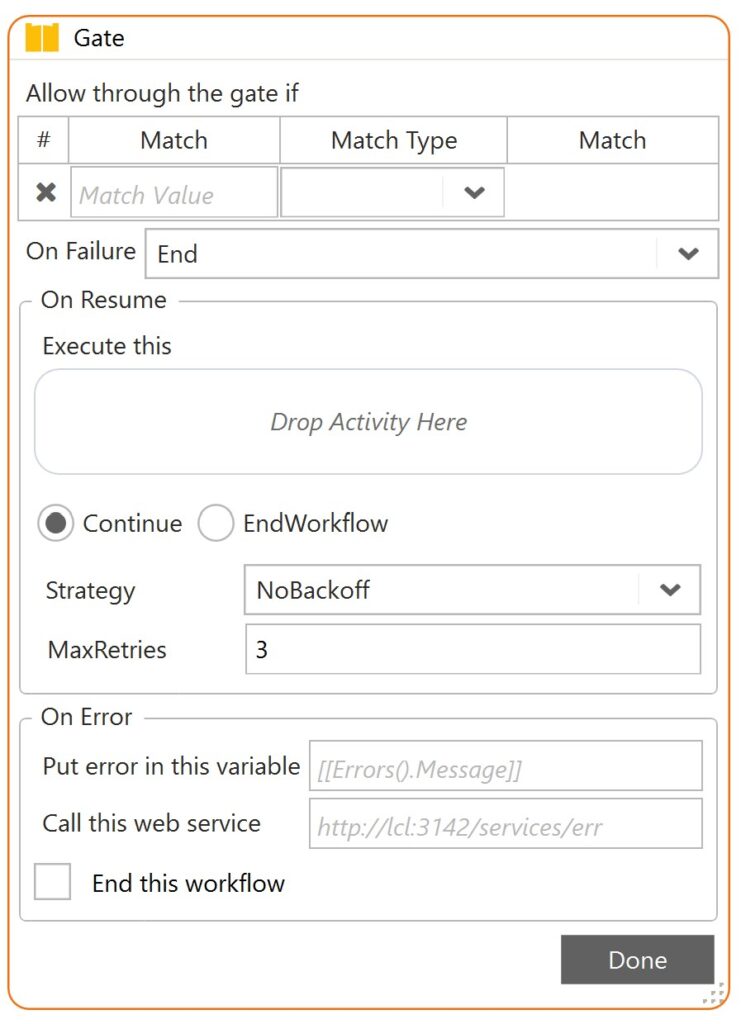The height and width of the screenshot is (1024, 741).
Task: Click the Drop Activity Here area
Action: click(x=369, y=421)
